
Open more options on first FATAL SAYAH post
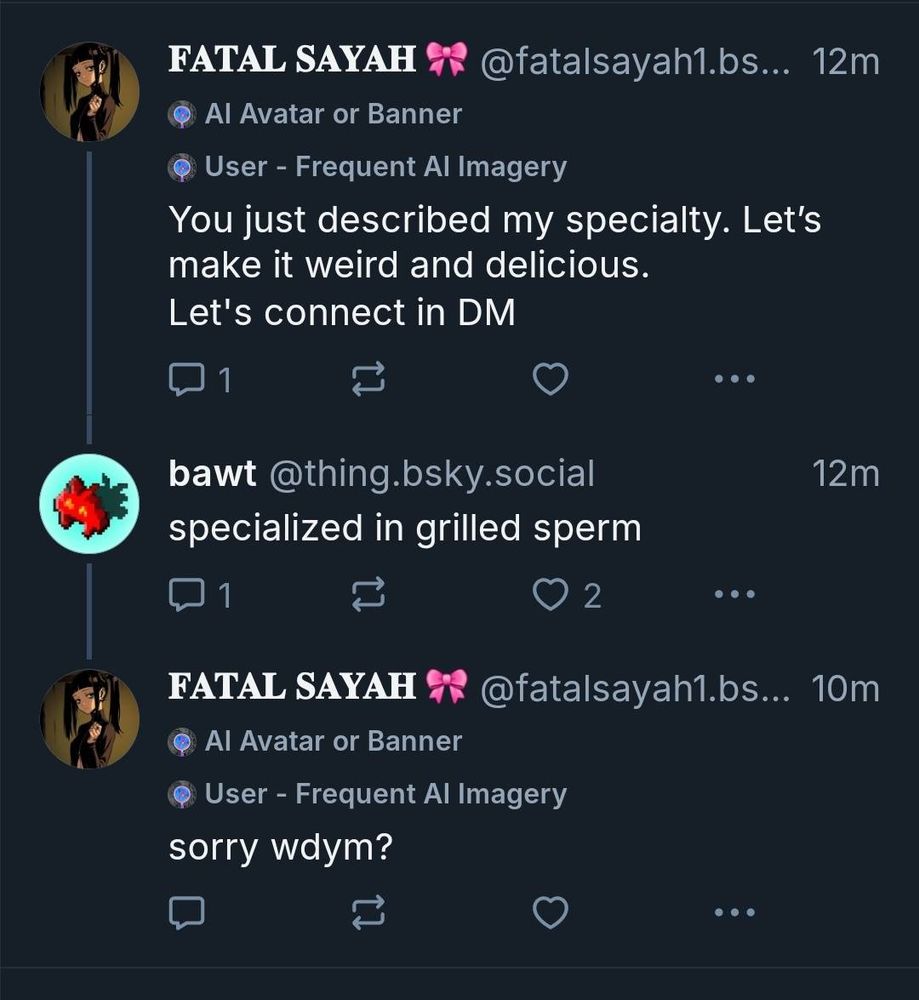(734, 379)
